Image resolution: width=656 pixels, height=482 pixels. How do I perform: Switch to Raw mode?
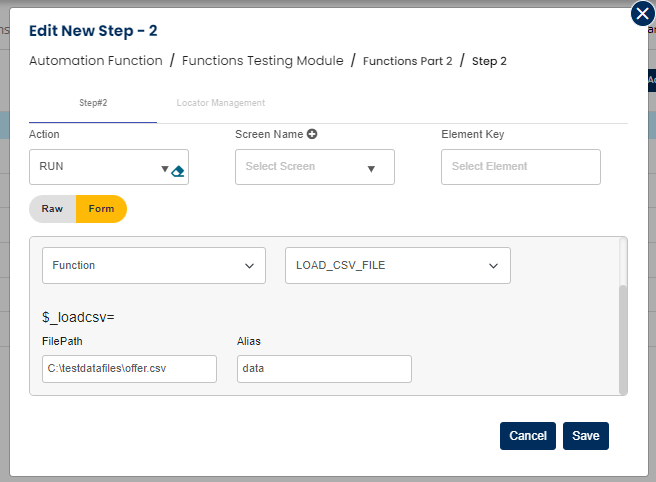(x=52, y=209)
